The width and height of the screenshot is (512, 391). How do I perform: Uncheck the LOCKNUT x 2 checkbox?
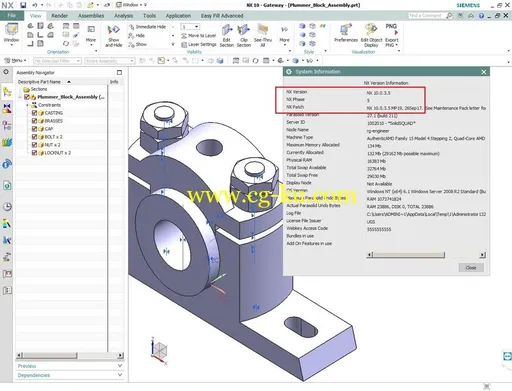coord(34,153)
